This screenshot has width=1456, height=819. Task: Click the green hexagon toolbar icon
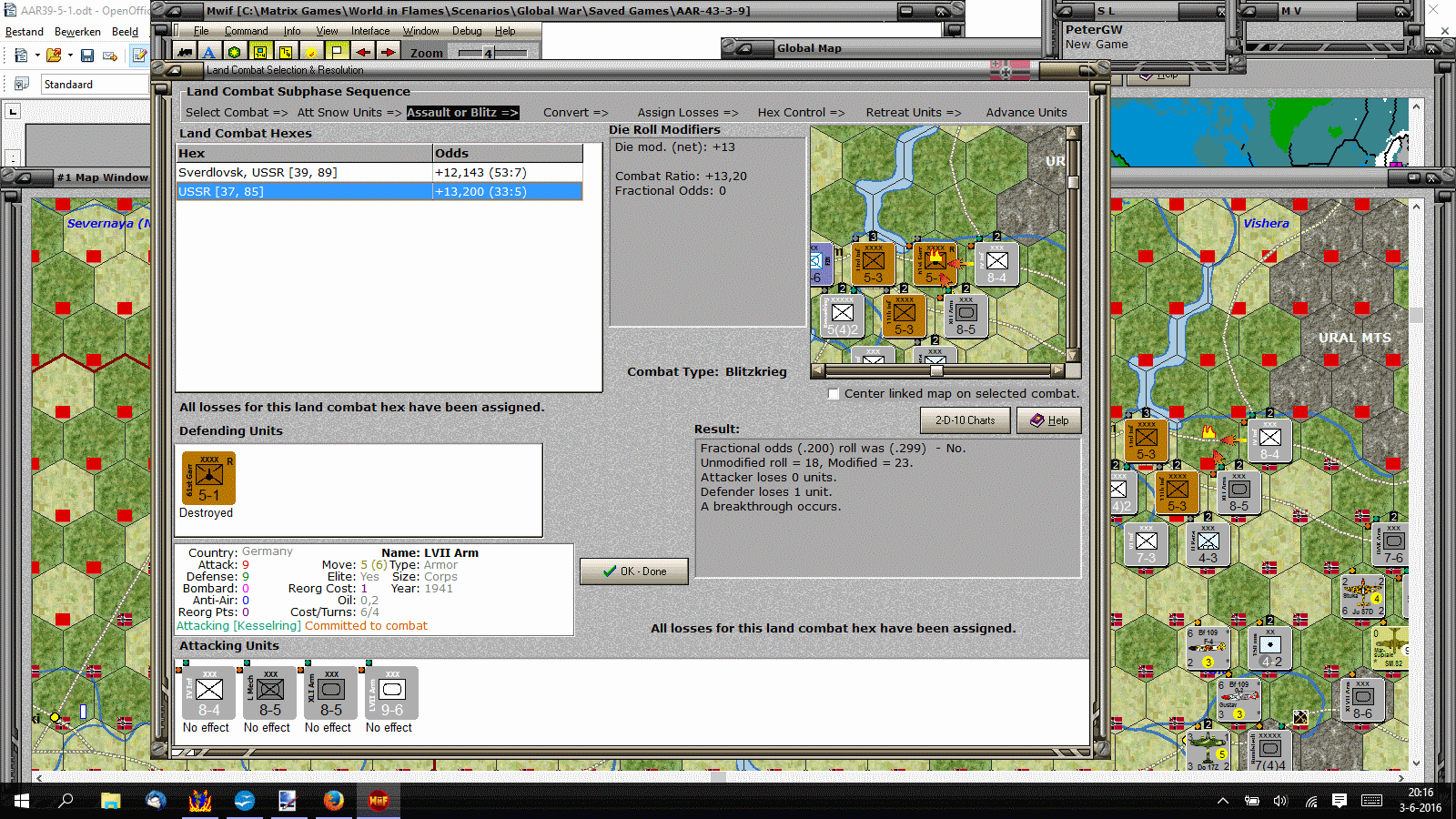(235, 53)
